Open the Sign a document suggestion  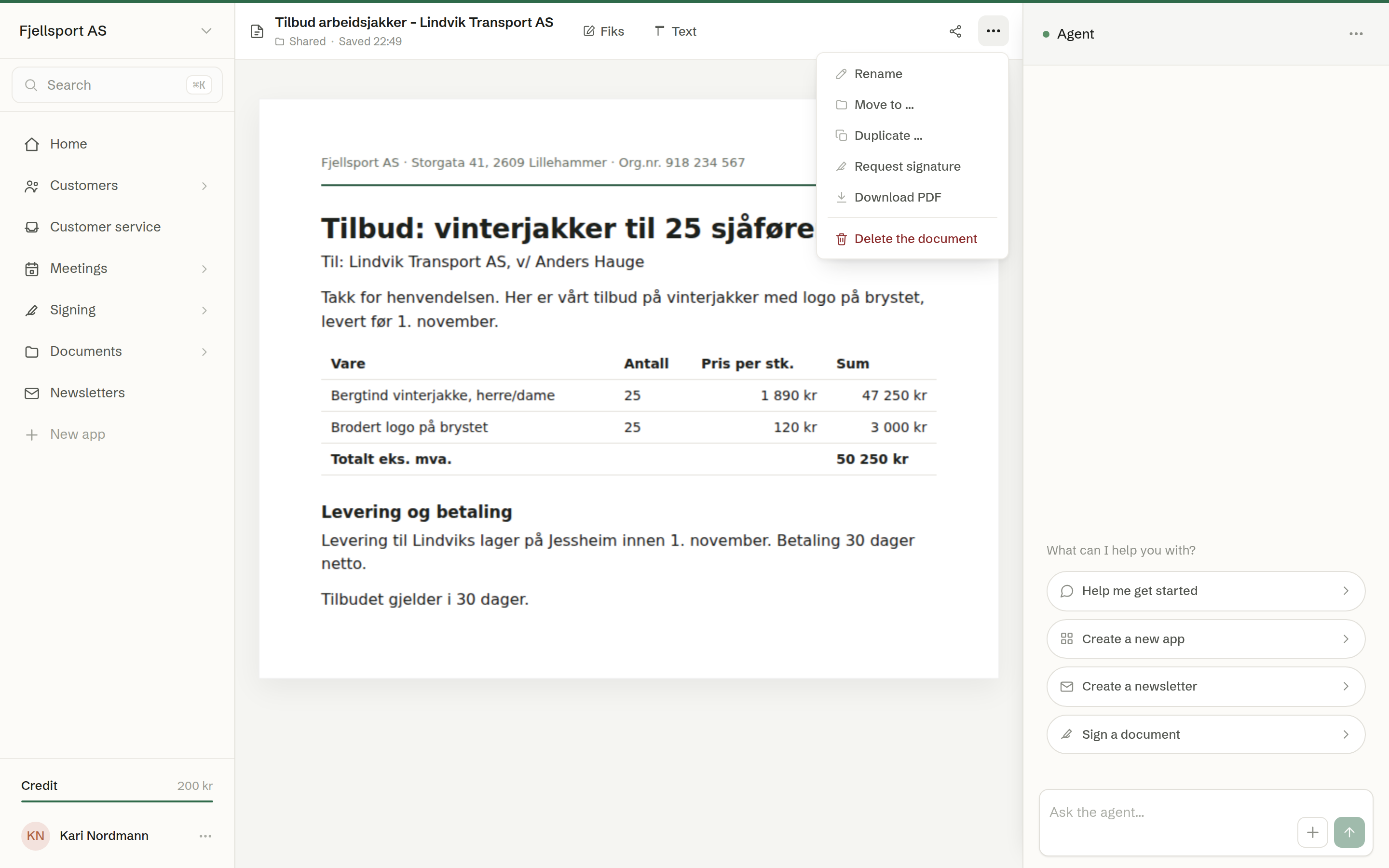[x=1205, y=734]
